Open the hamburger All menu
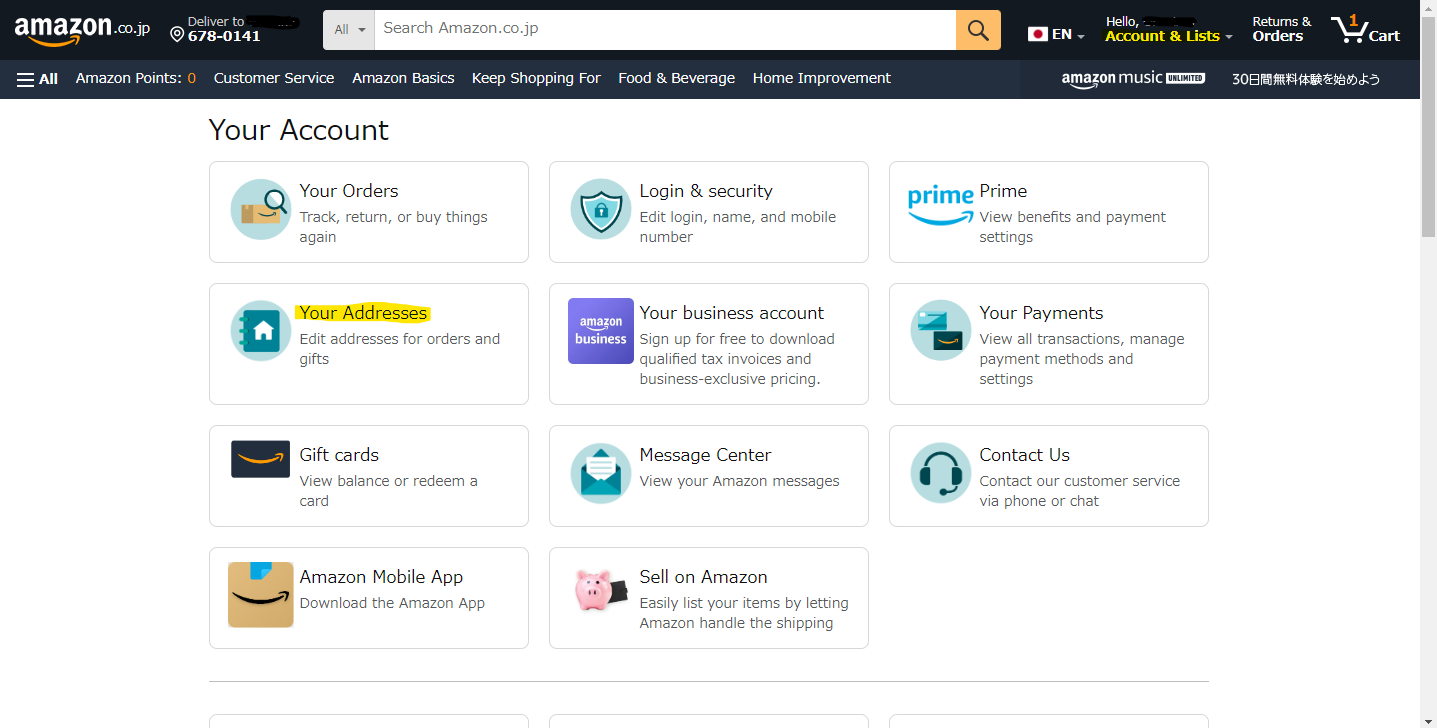 [38, 79]
